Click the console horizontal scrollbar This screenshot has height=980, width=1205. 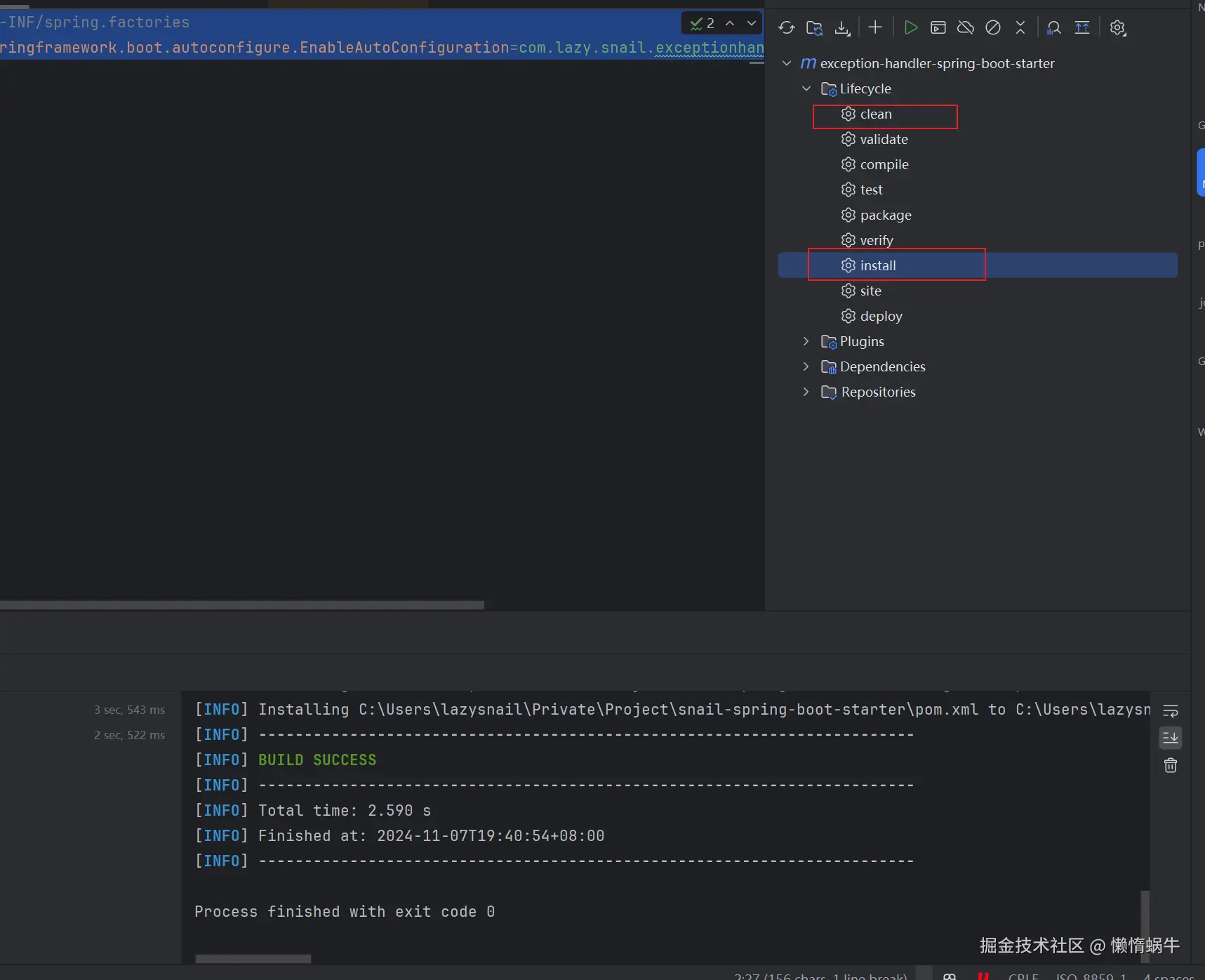253,958
